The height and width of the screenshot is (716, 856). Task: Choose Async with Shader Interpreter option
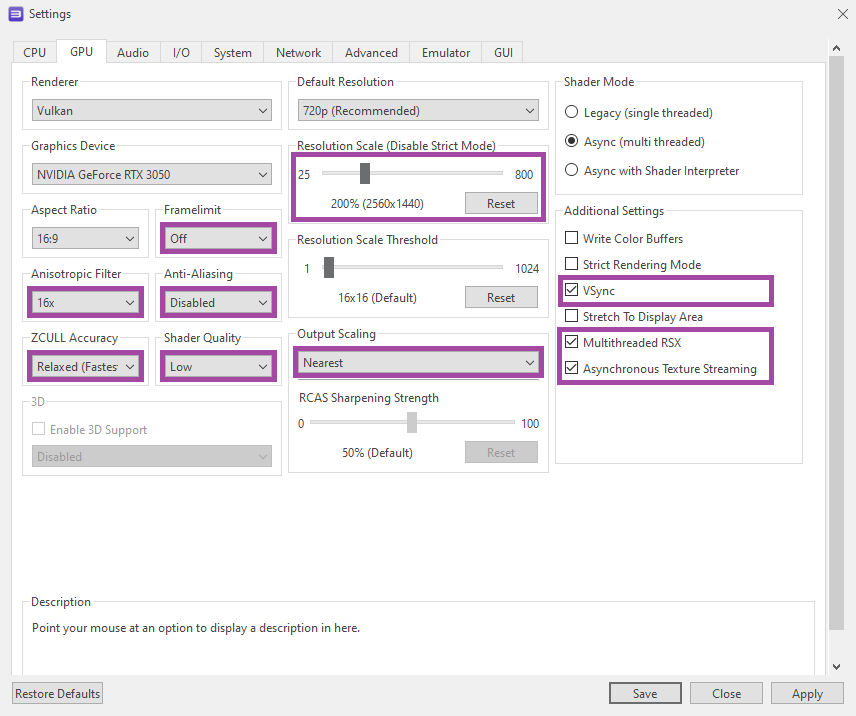pos(572,171)
